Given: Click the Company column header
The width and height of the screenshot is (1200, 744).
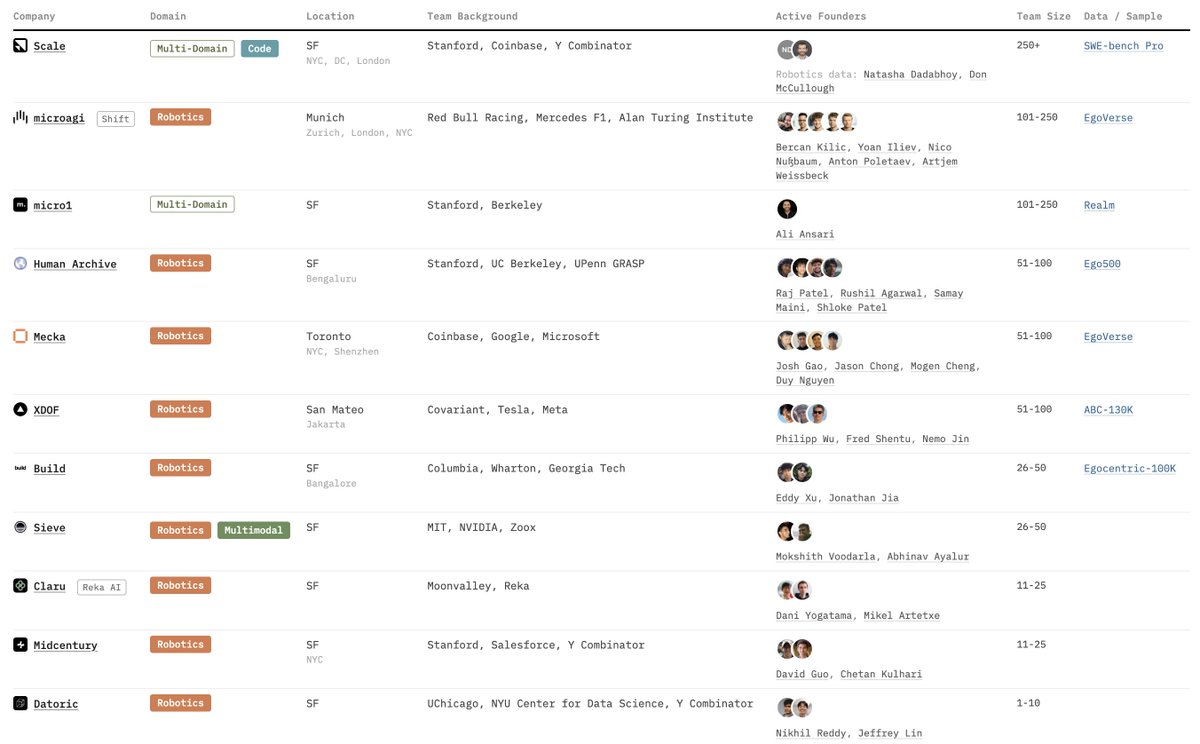Looking at the screenshot, I should point(34,16).
